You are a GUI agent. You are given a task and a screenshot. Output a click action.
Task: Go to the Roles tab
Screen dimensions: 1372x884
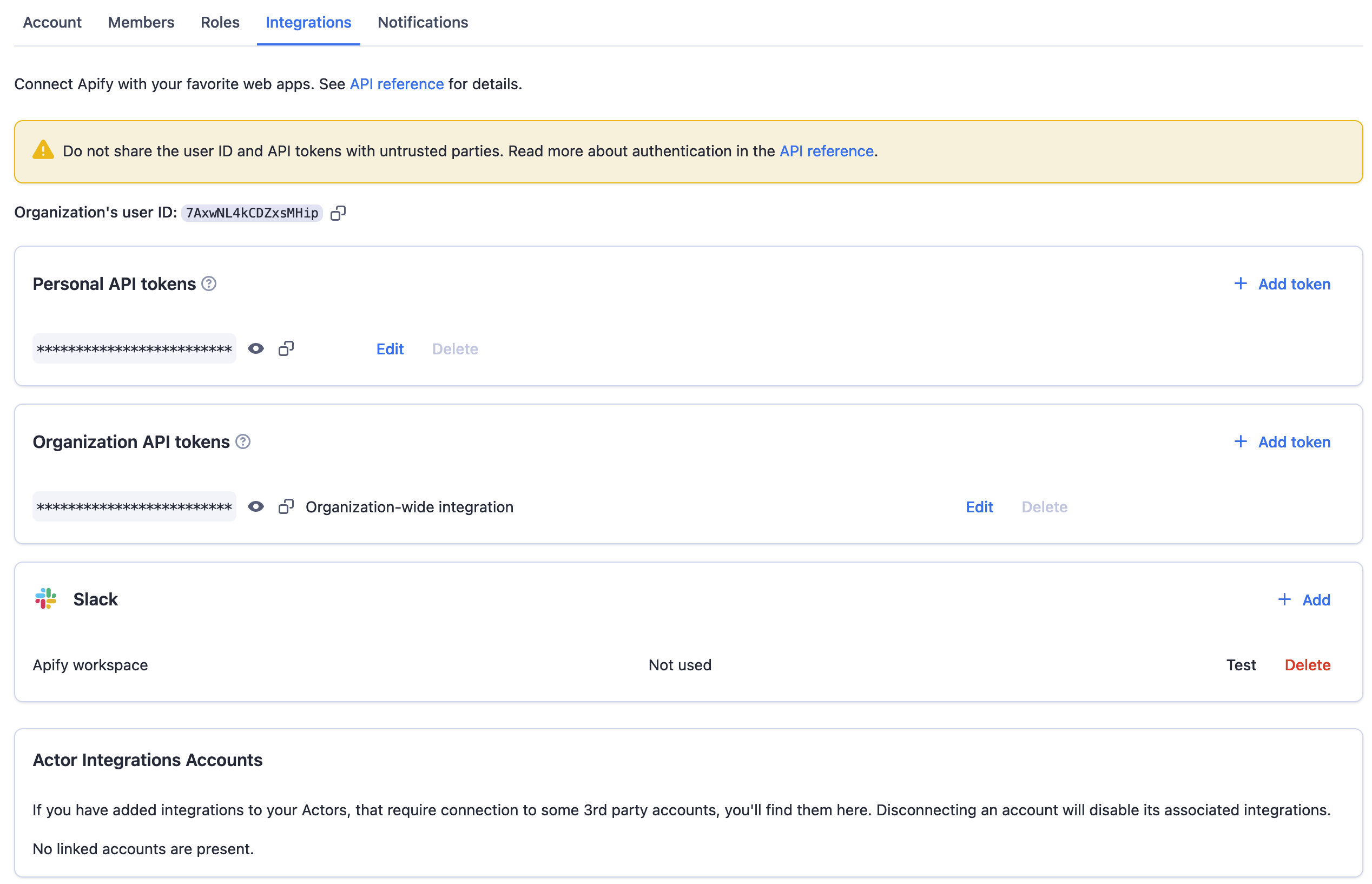click(220, 22)
